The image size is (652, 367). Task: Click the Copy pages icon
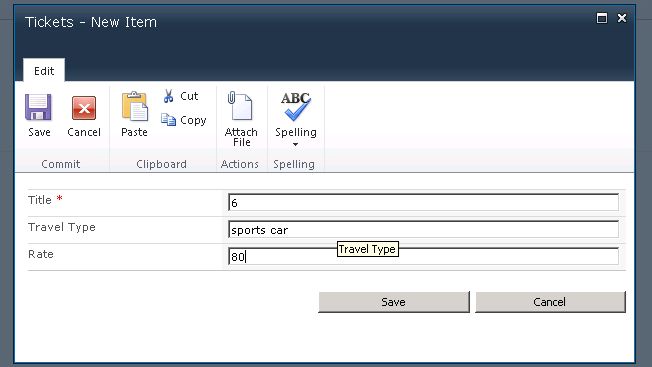[x=168, y=120]
